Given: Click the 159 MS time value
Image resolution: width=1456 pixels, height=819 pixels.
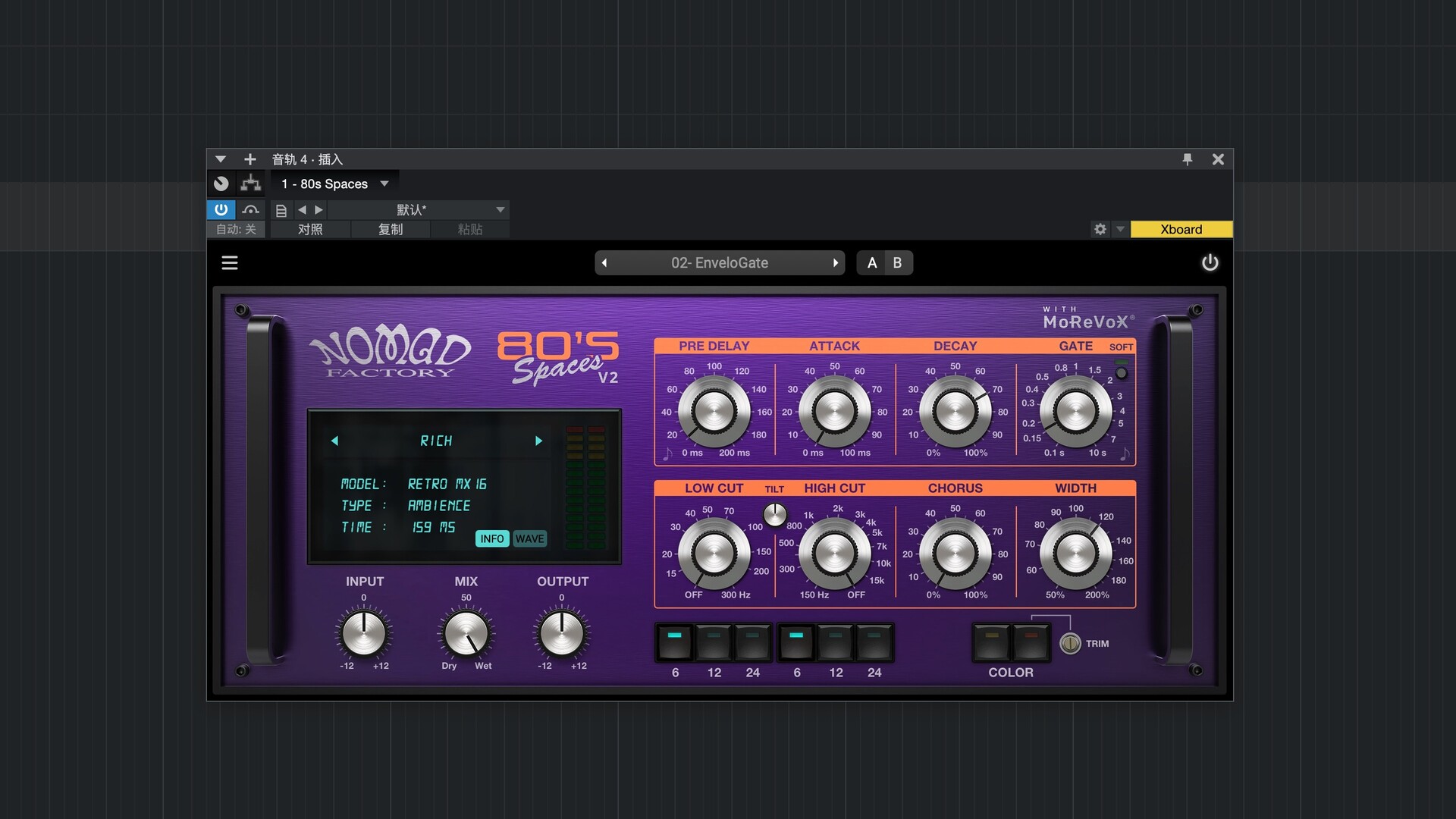Looking at the screenshot, I should tap(434, 527).
